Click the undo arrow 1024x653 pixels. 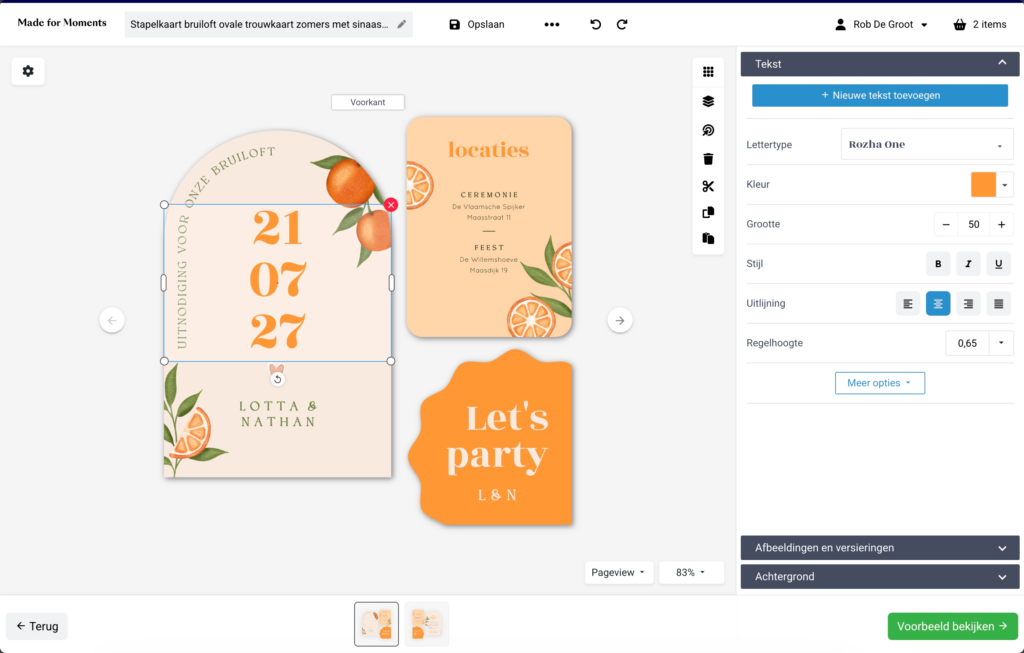pos(596,24)
